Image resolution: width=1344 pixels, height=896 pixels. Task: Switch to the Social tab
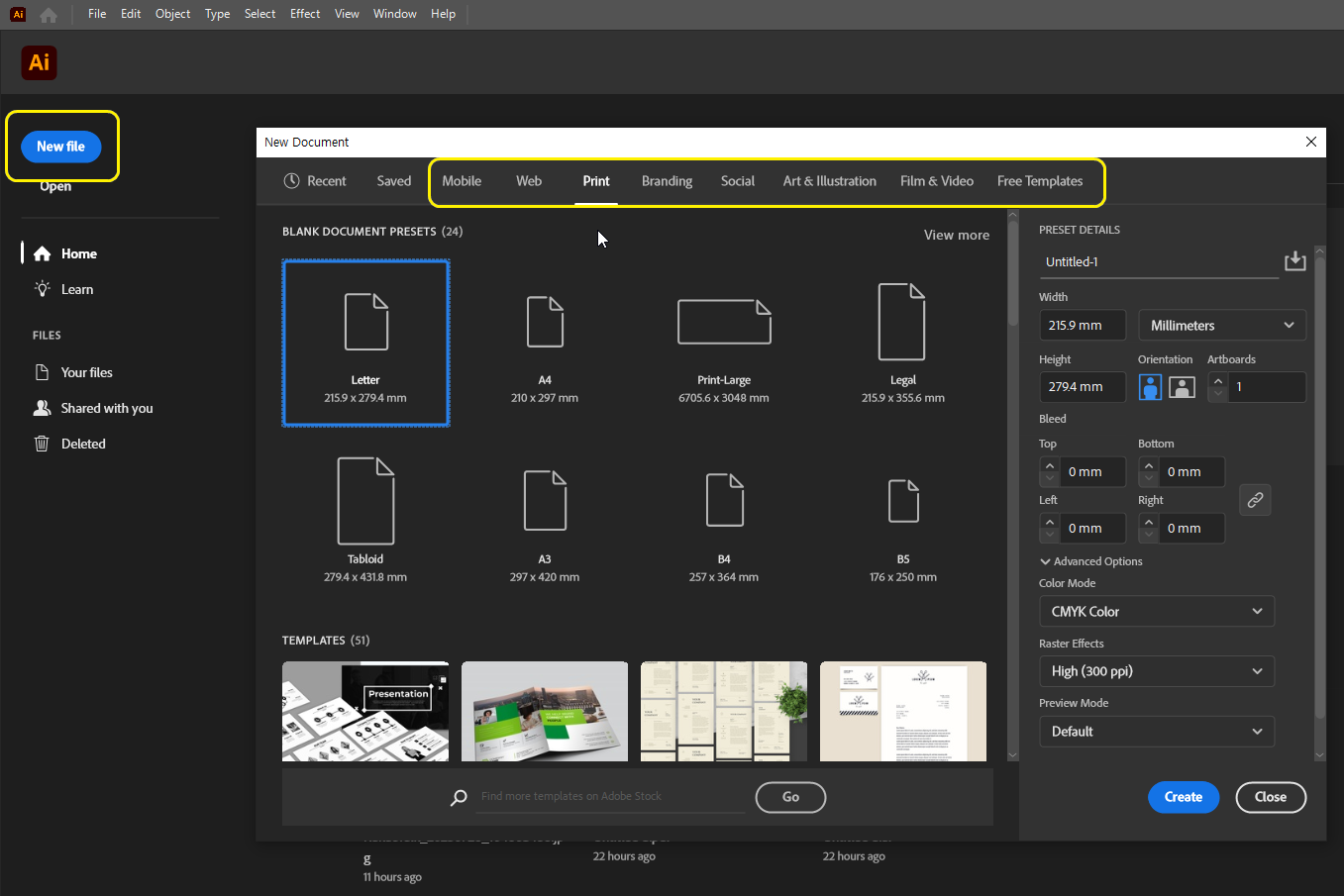[x=738, y=181]
